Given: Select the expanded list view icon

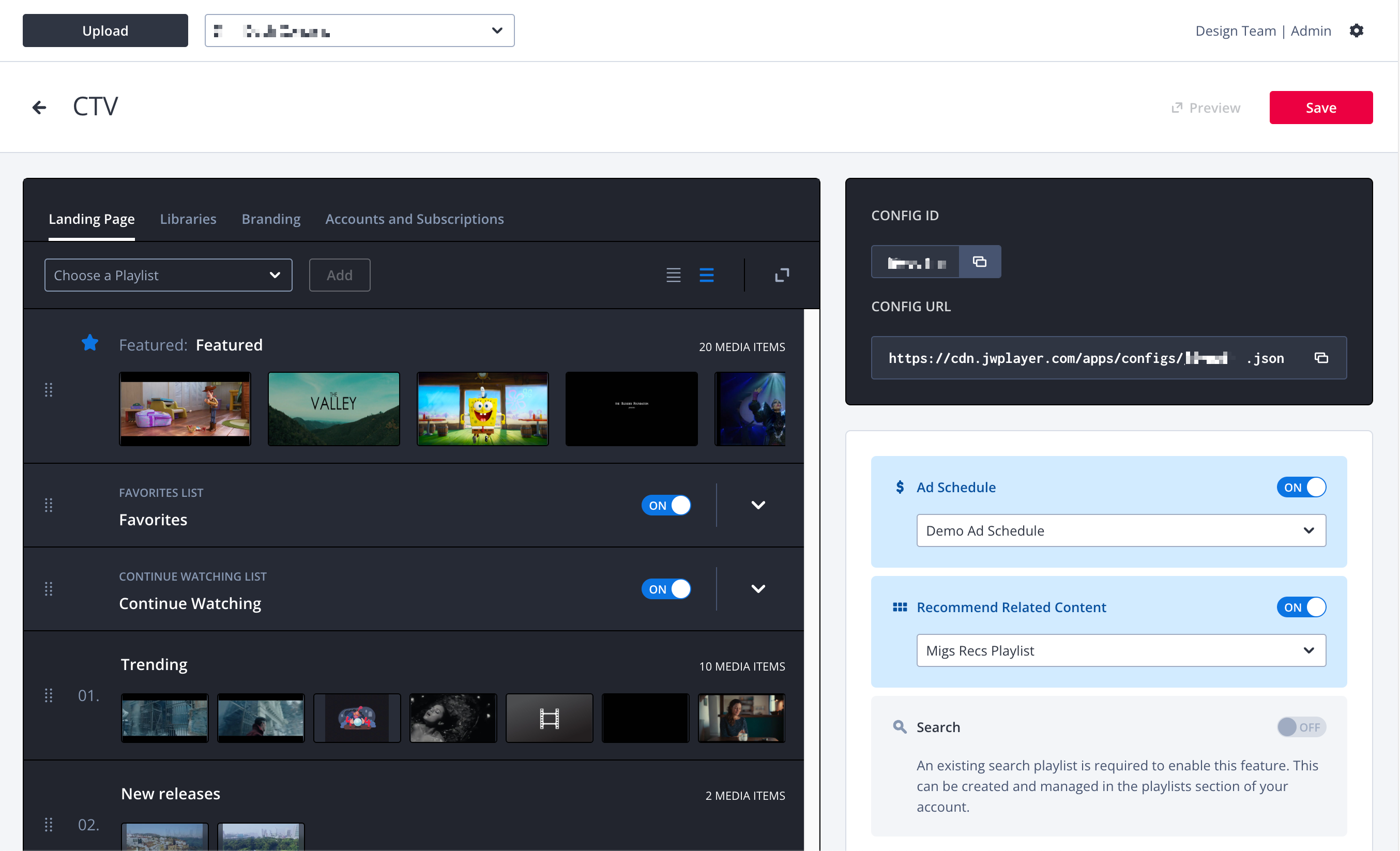Looking at the screenshot, I should (x=706, y=276).
